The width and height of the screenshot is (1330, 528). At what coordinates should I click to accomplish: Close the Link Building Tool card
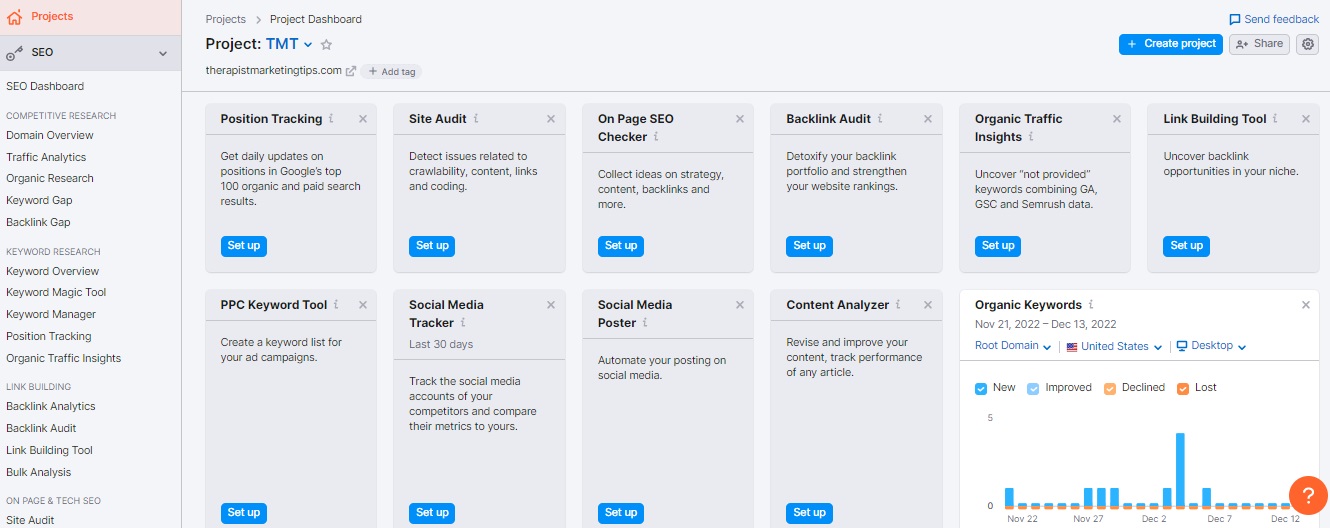1306,119
